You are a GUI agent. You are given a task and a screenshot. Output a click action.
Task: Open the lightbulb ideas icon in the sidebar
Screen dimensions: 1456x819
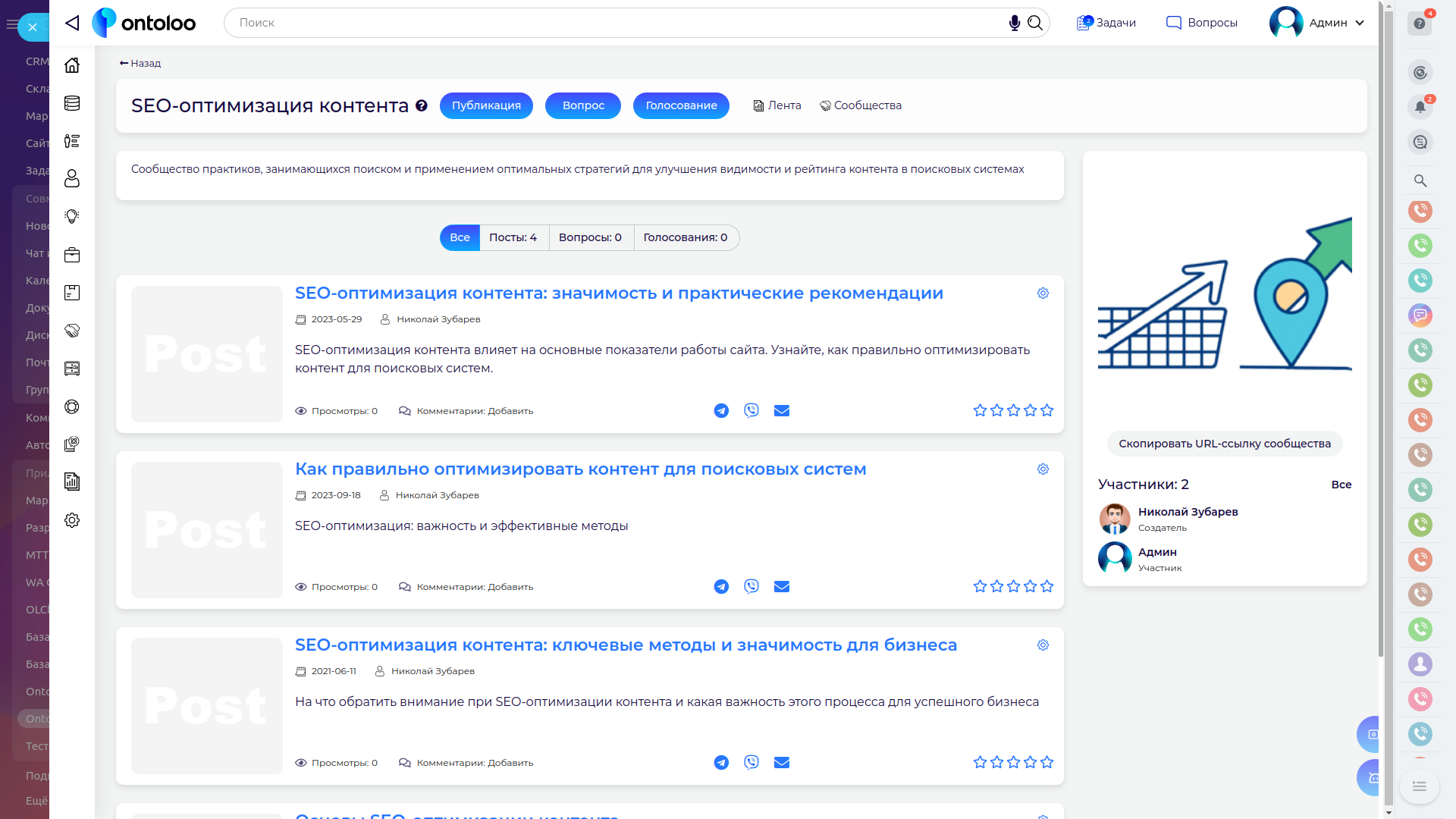(x=72, y=217)
